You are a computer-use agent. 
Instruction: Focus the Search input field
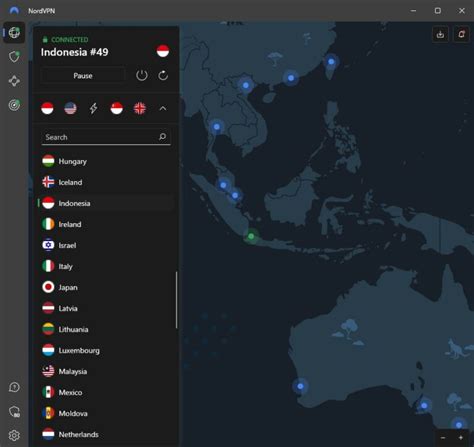106,137
